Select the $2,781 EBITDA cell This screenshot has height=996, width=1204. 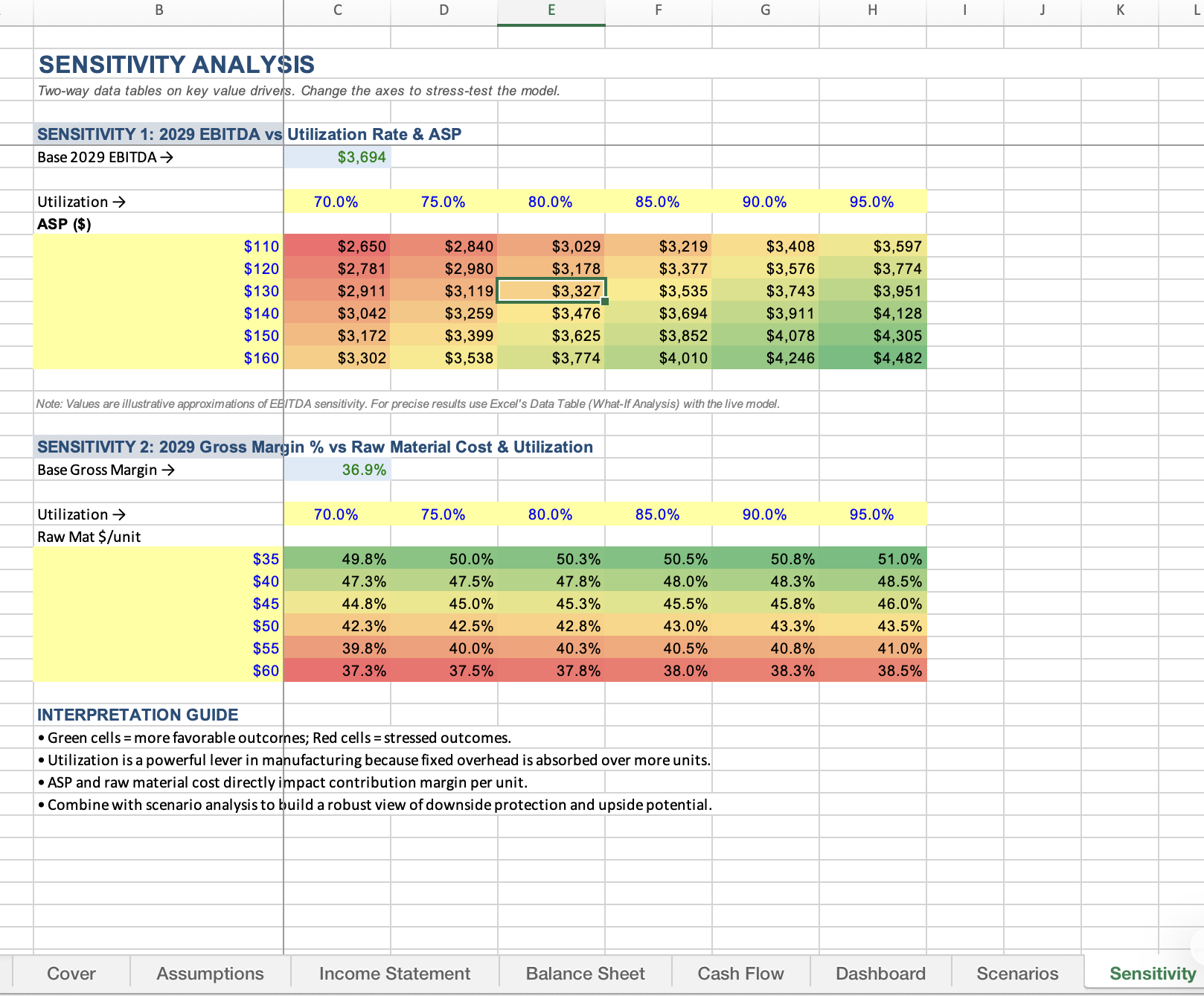click(x=337, y=269)
